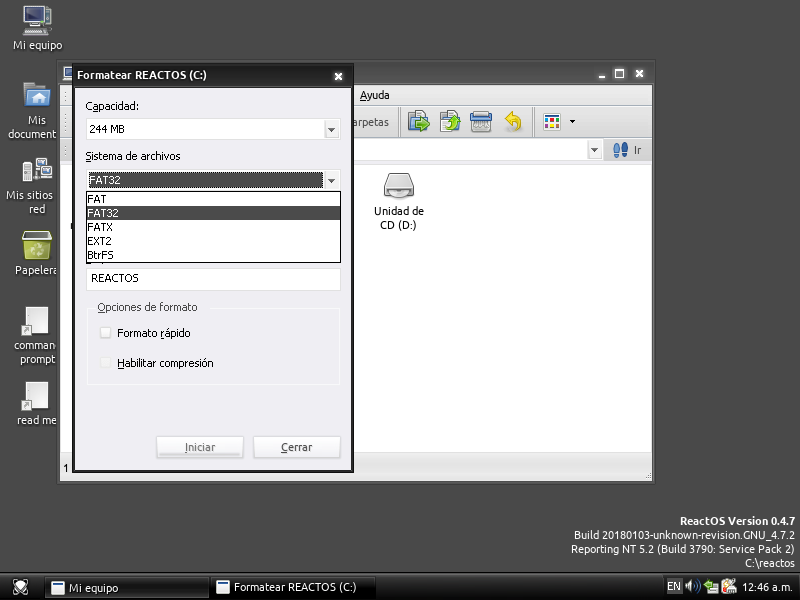Click the Move To toolbar icon in Mi equipo

(419, 121)
